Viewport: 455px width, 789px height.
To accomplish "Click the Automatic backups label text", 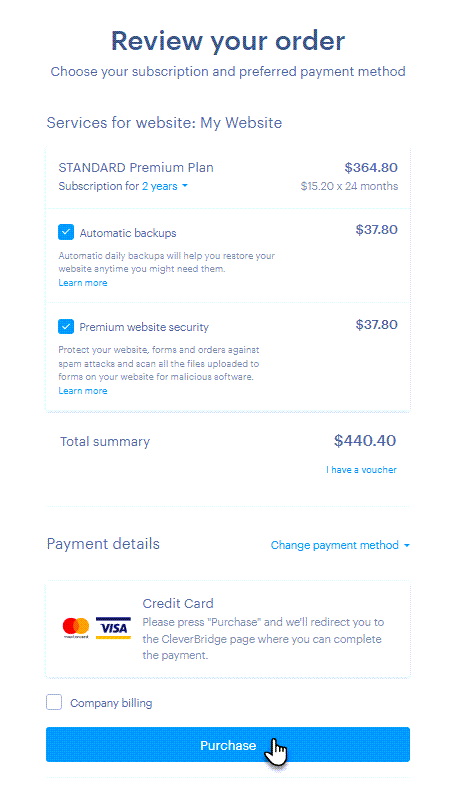I will pos(128,233).
